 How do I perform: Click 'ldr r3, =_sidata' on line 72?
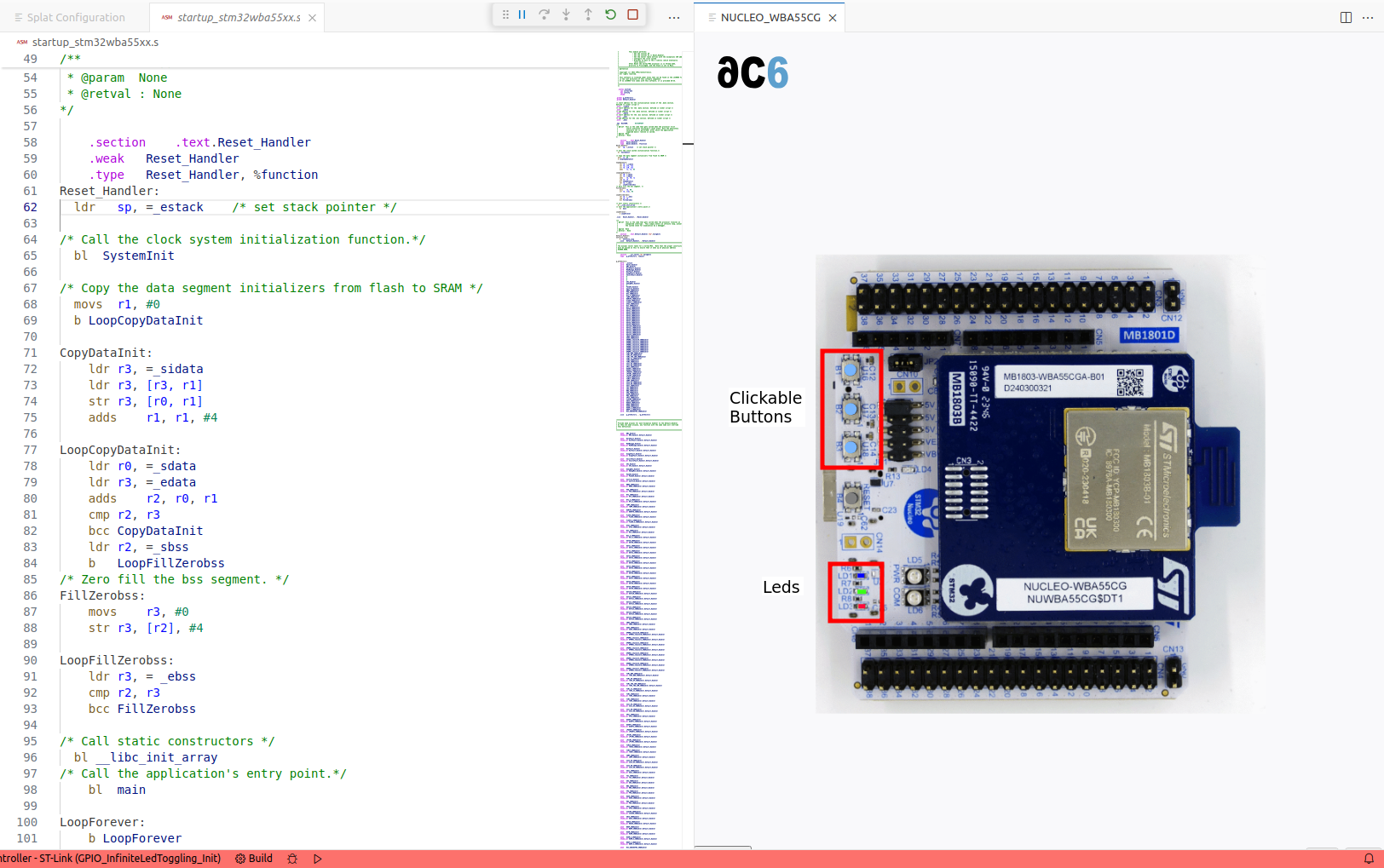point(146,369)
